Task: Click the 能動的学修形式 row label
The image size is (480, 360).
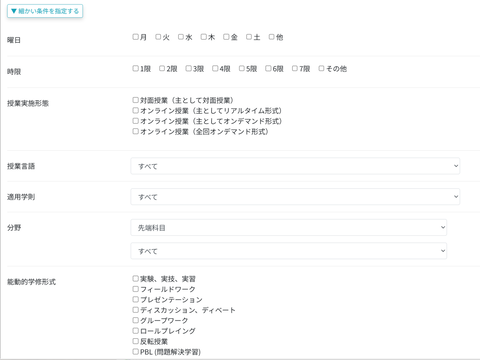Action: [x=31, y=282]
